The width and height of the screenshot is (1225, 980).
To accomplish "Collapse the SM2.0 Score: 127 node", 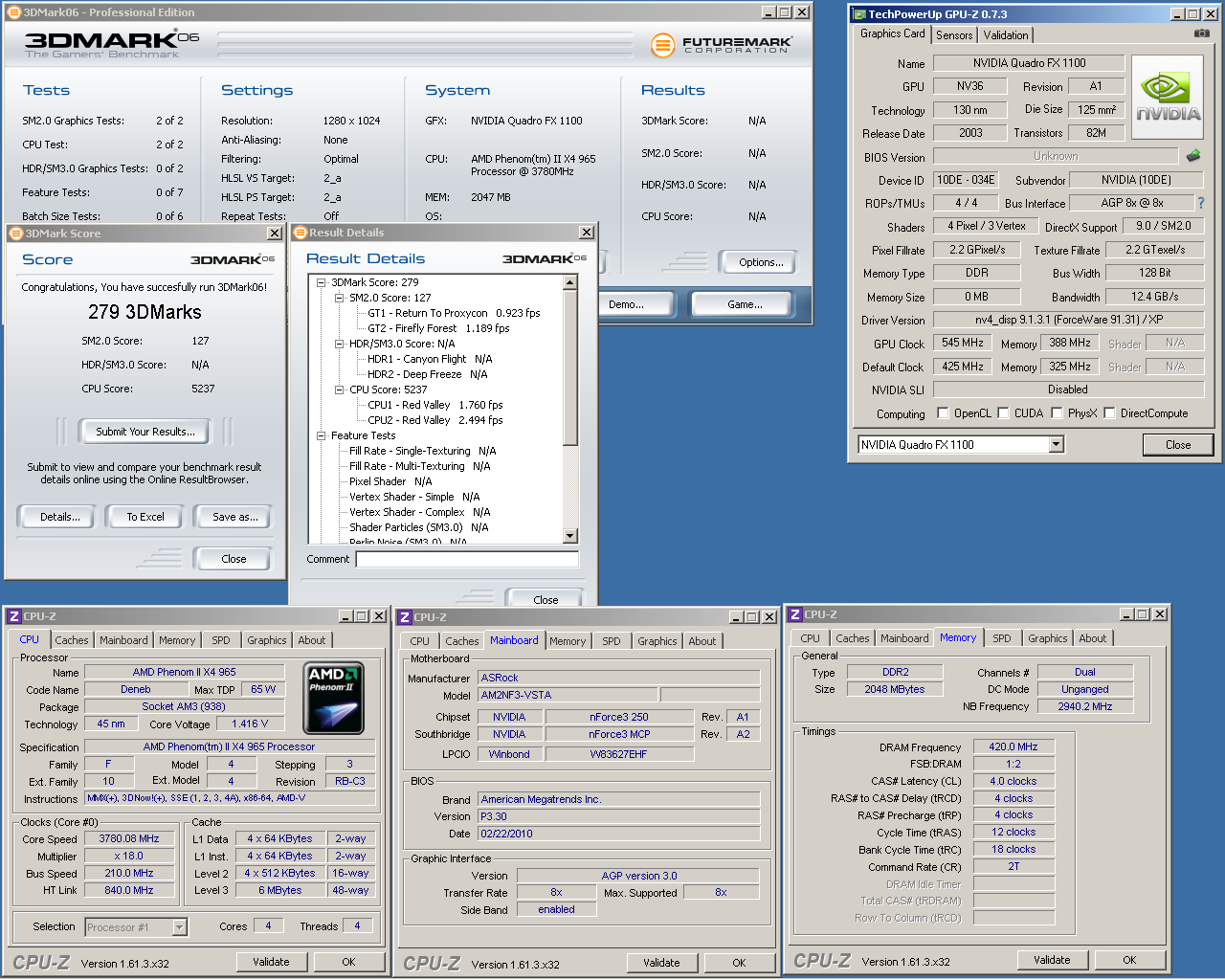I will coord(340,298).
